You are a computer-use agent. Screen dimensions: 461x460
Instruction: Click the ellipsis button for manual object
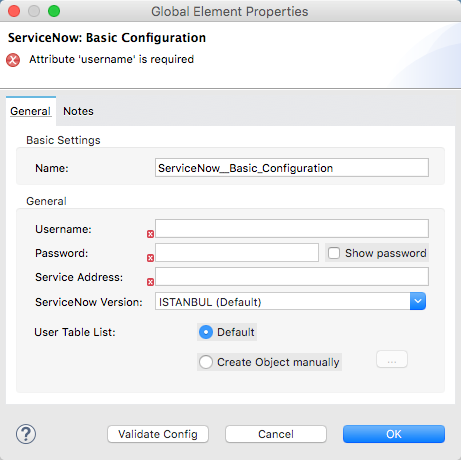[x=392, y=359]
